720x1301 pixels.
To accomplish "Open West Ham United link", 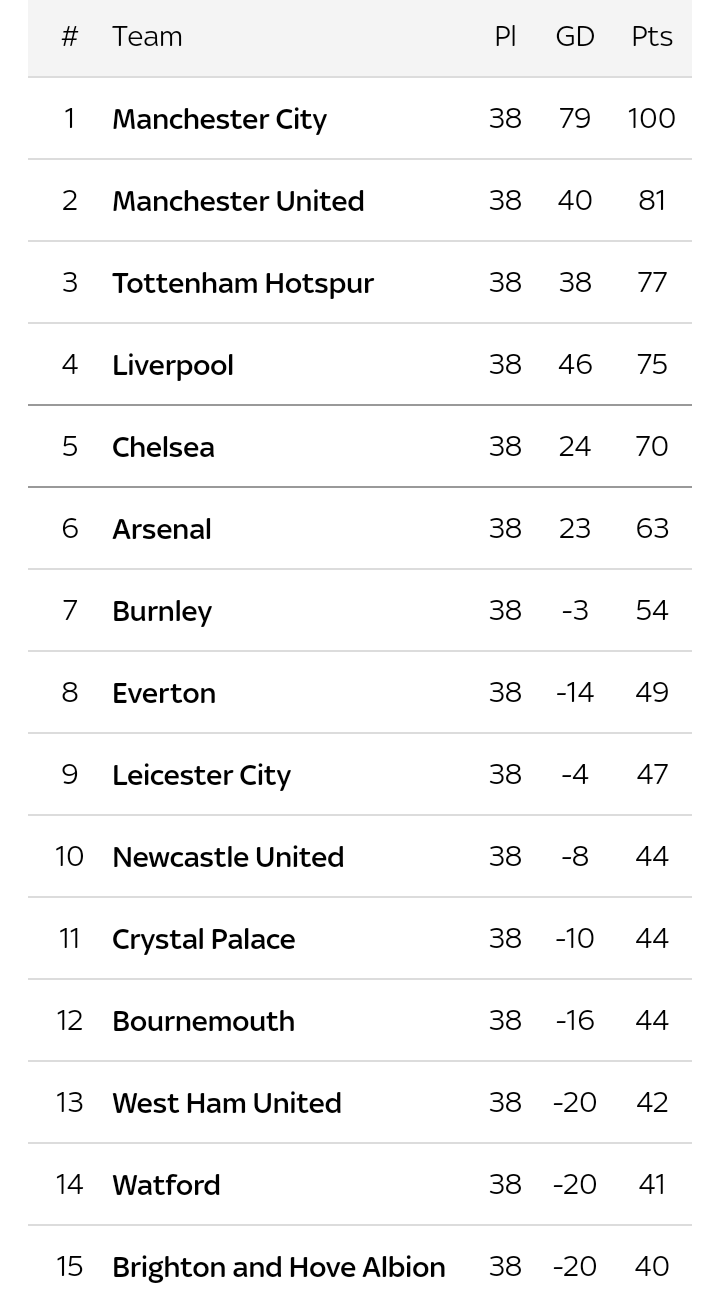I will (x=227, y=1103).
